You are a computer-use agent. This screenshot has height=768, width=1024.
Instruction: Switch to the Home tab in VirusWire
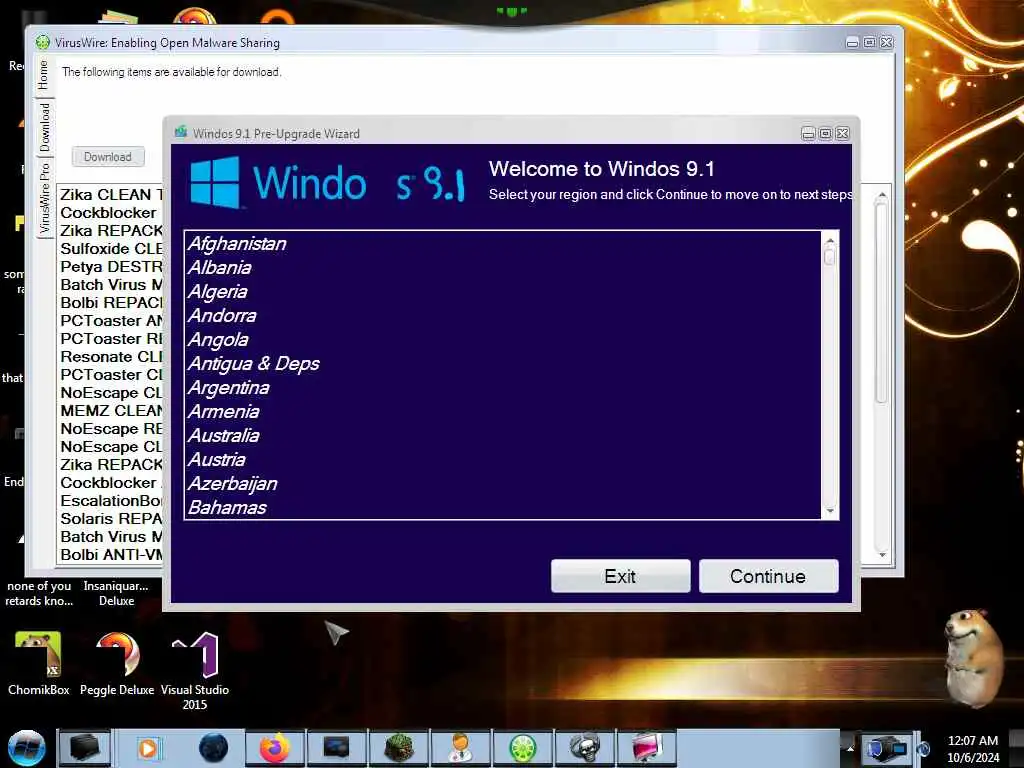click(x=44, y=75)
